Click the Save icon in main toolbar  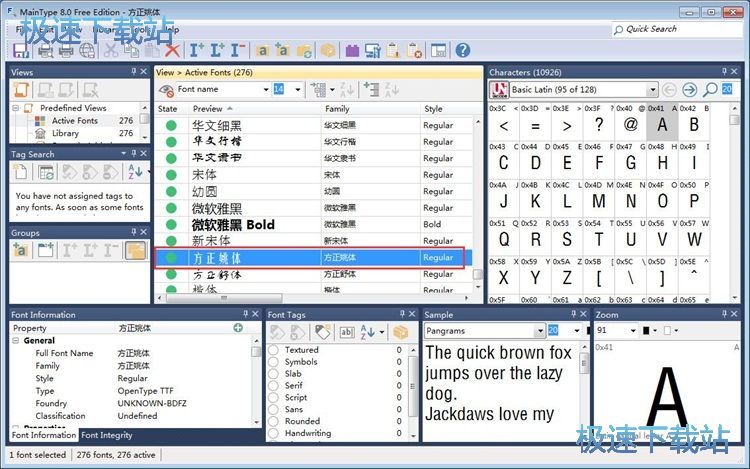[x=21, y=50]
